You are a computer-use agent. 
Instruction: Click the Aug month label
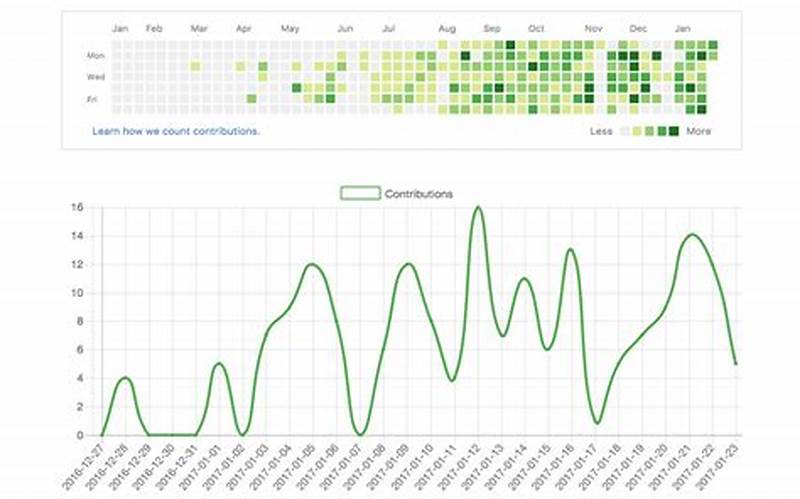click(447, 29)
